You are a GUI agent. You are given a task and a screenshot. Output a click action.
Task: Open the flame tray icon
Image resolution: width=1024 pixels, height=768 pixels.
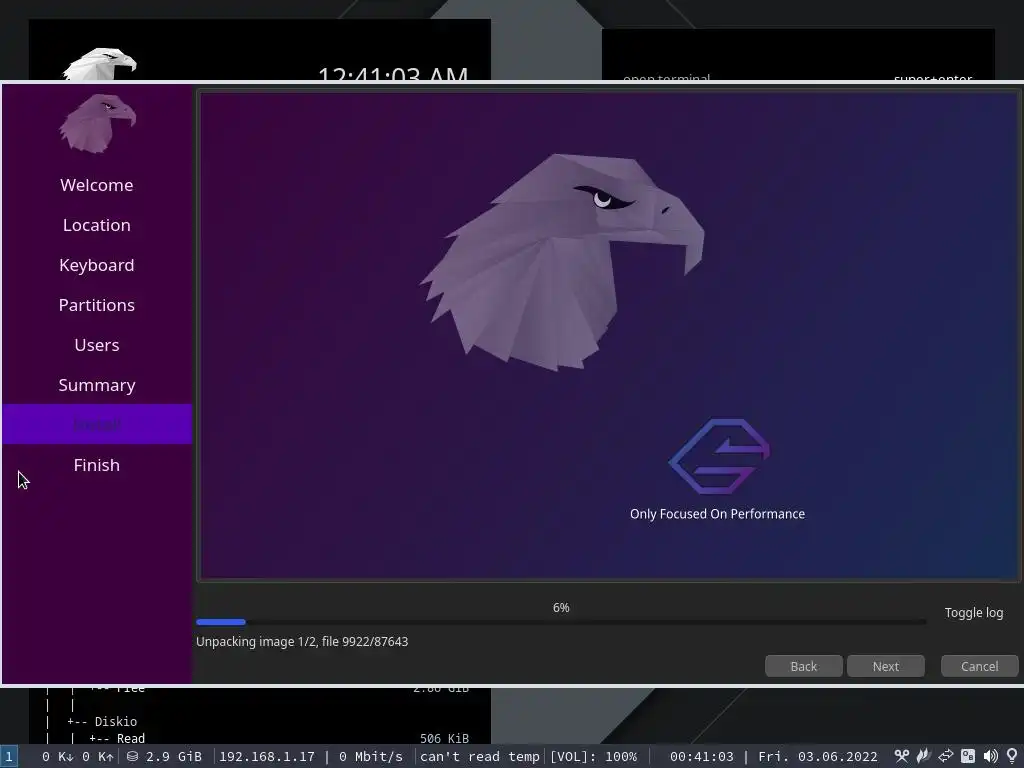(923, 756)
